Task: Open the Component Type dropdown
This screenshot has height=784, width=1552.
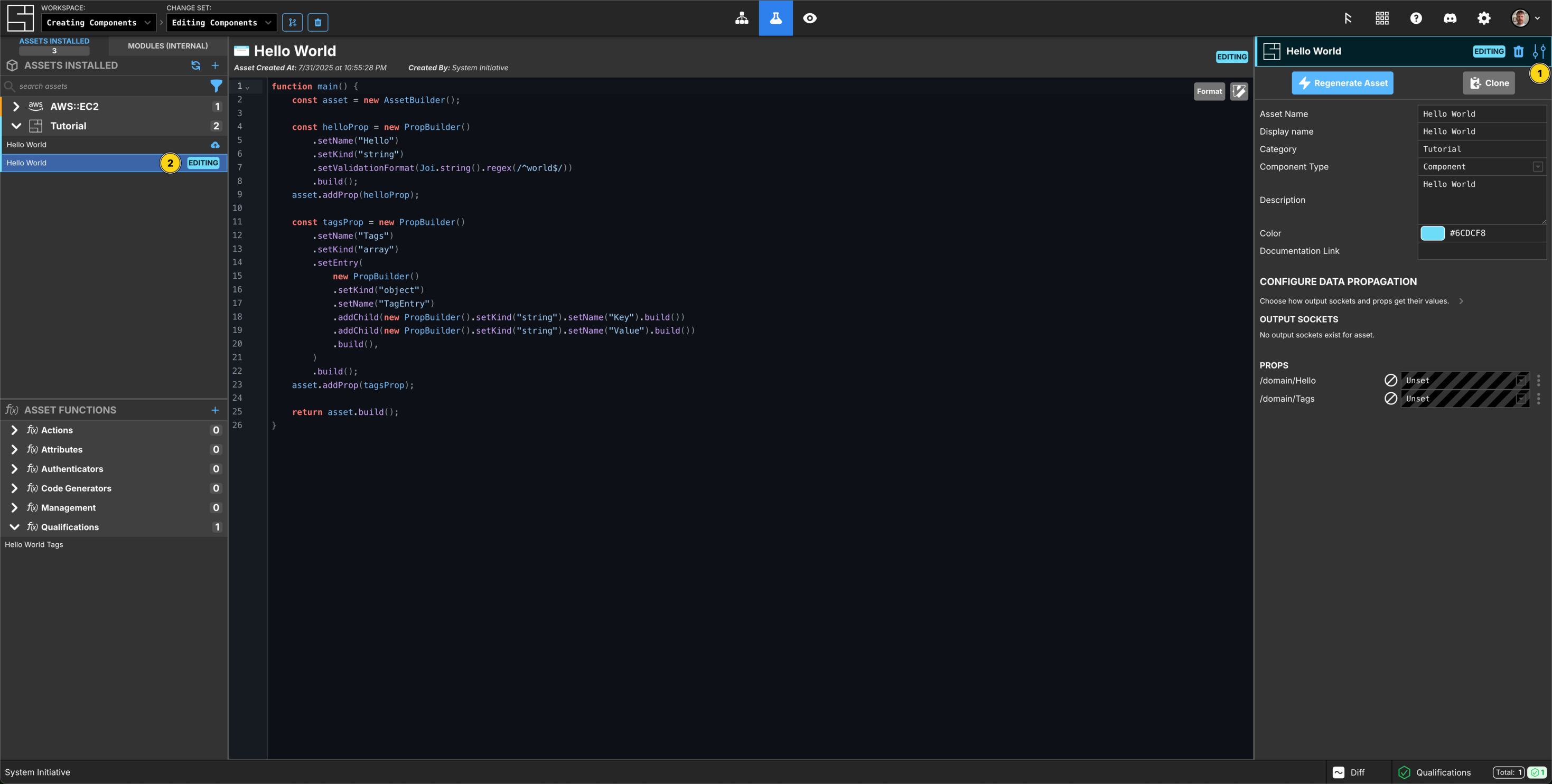Action: click(x=1482, y=167)
